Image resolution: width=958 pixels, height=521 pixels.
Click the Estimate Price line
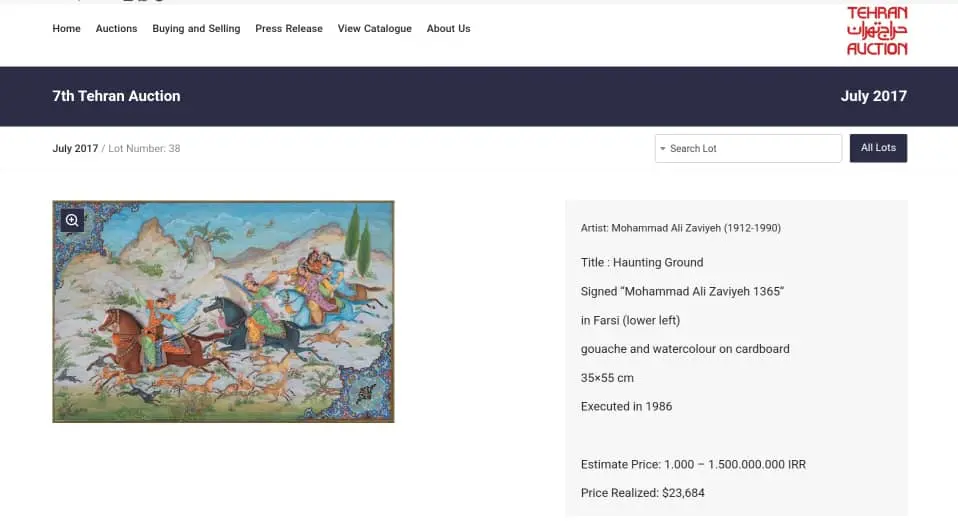coord(693,464)
